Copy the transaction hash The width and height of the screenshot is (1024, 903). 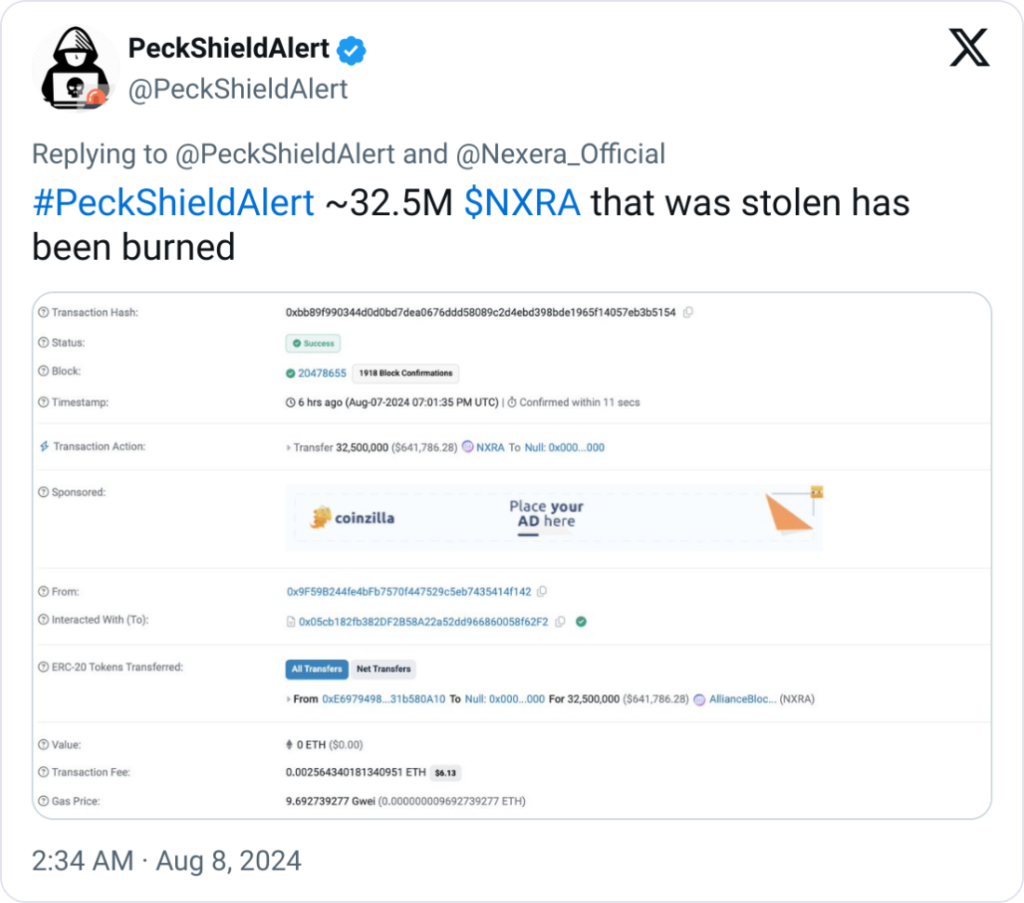[688, 313]
